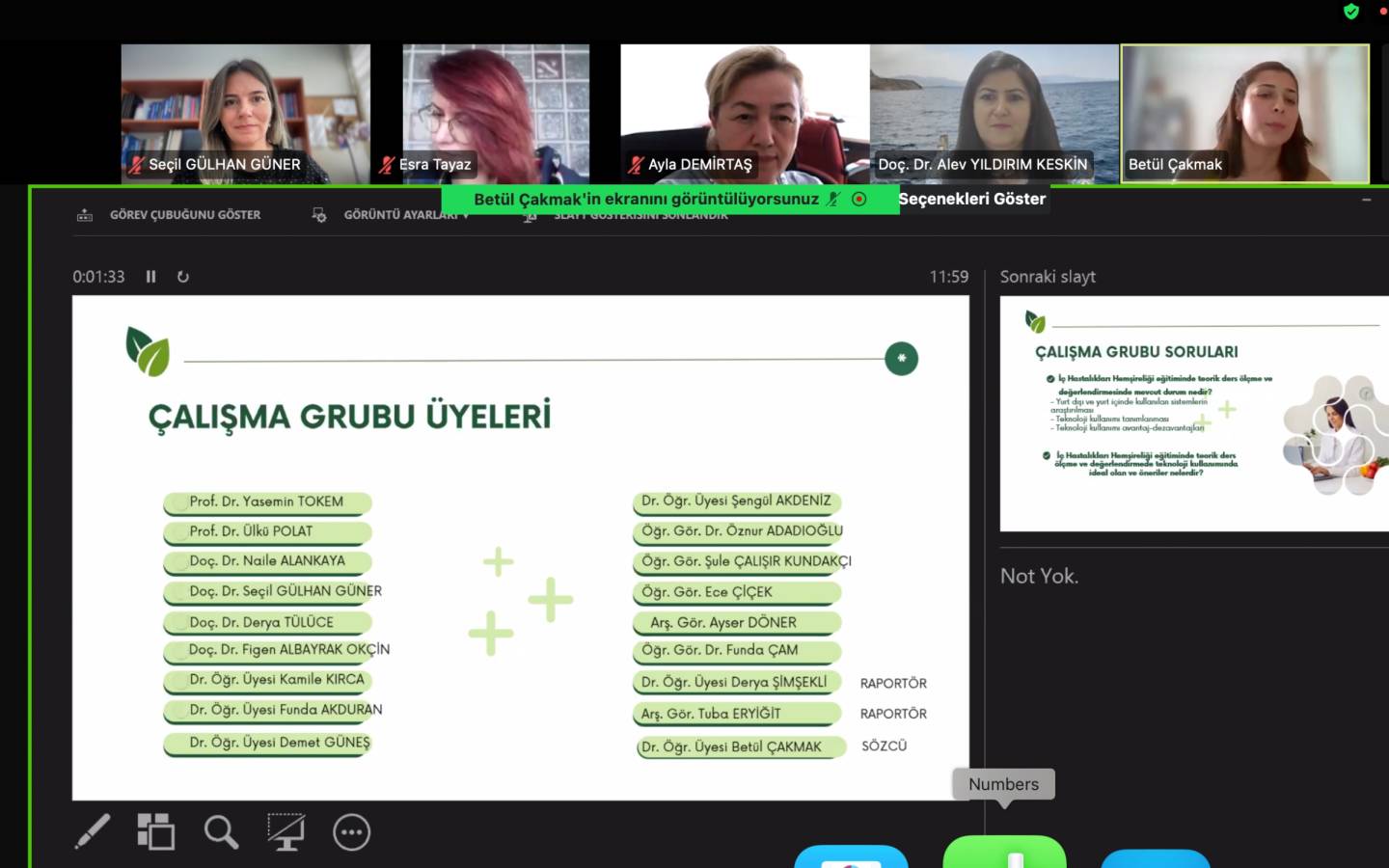Click Öğr. Gör. Şule ÇALIŞIR KUNDAKÇI entry

coord(743,561)
